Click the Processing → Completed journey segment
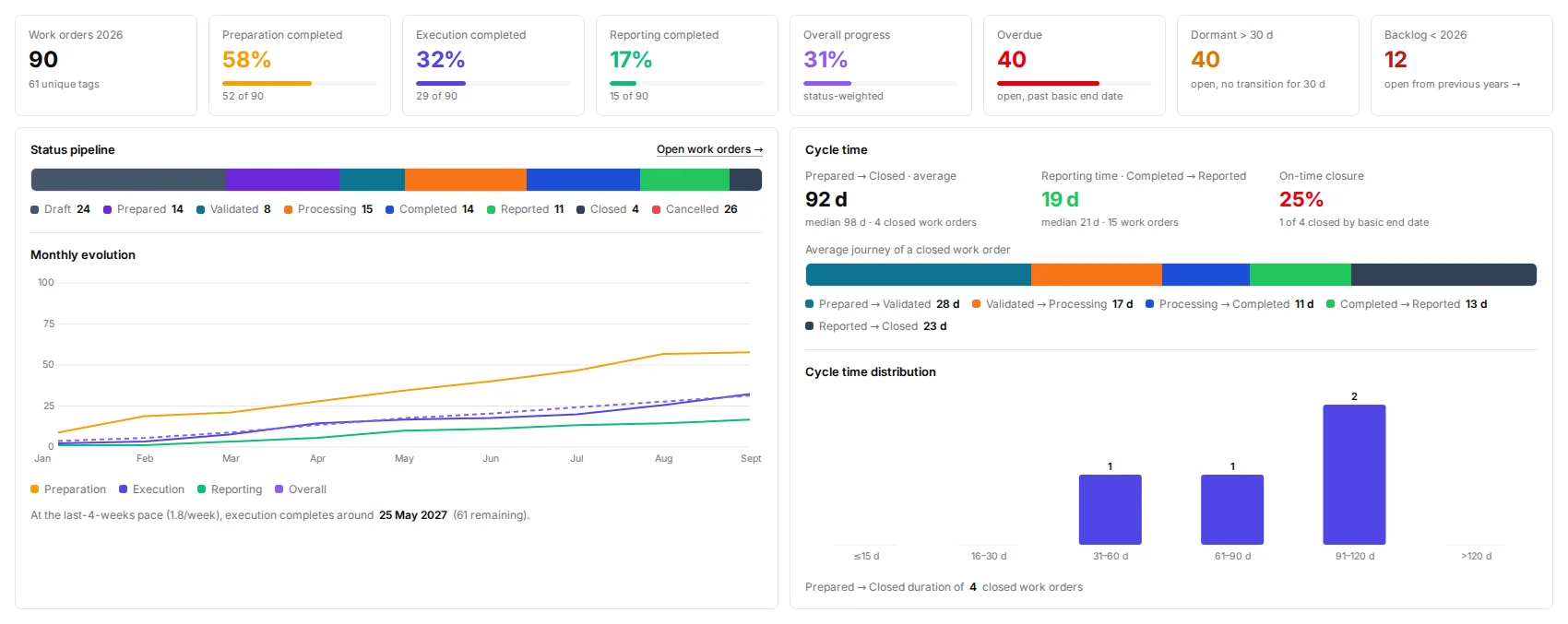The width and height of the screenshot is (1568, 624). (x=1206, y=275)
